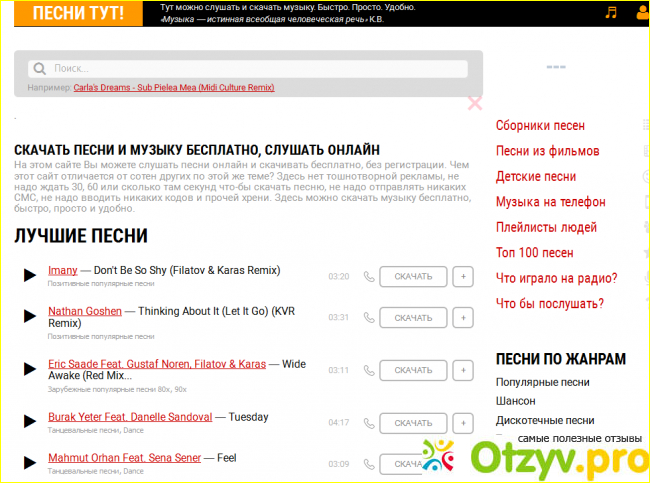The height and width of the screenshot is (483, 650).
Task: Open the Сборники песен menu item
Action: point(540,126)
